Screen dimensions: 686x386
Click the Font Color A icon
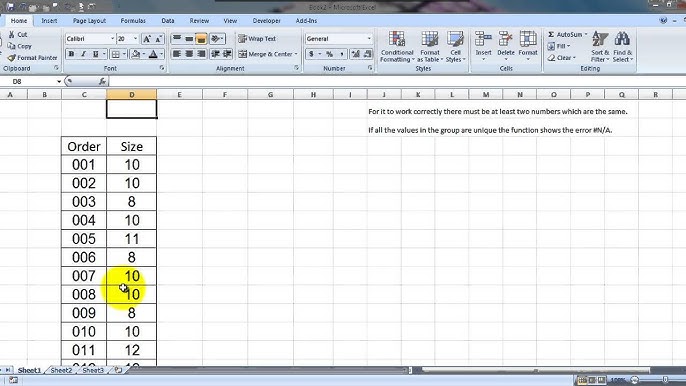click(x=153, y=54)
